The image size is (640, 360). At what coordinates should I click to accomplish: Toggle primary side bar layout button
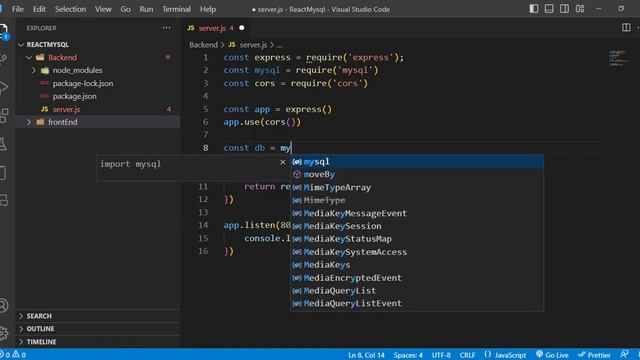tap(533, 9)
